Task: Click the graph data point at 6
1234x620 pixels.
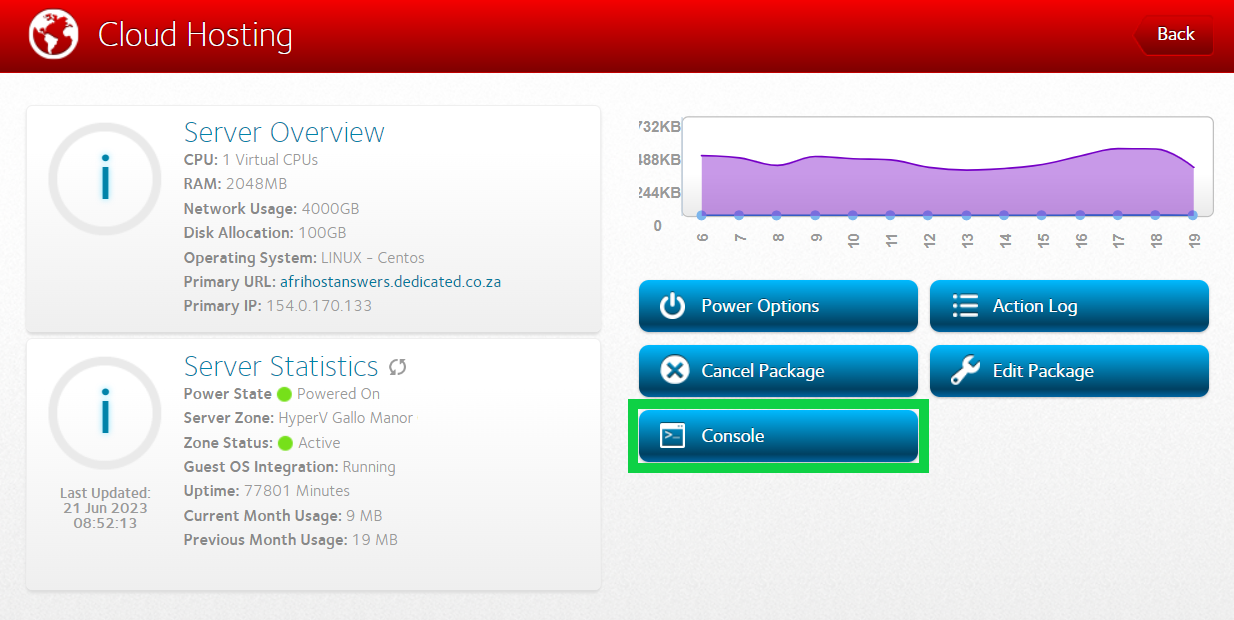Action: point(701,215)
